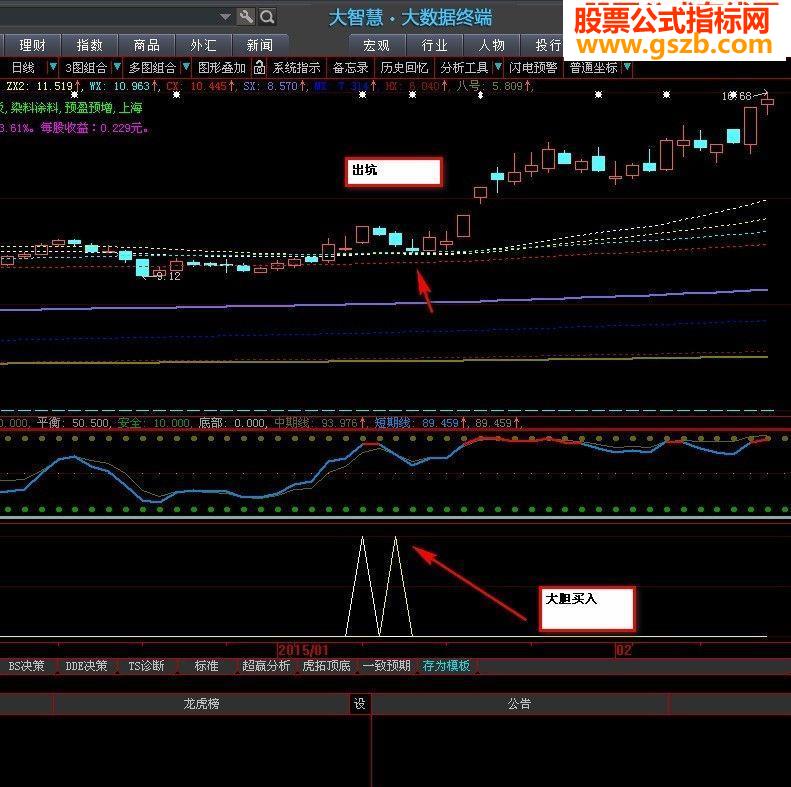
Task: Click the 安全 10.000 indicator label
Action: click(x=154, y=423)
